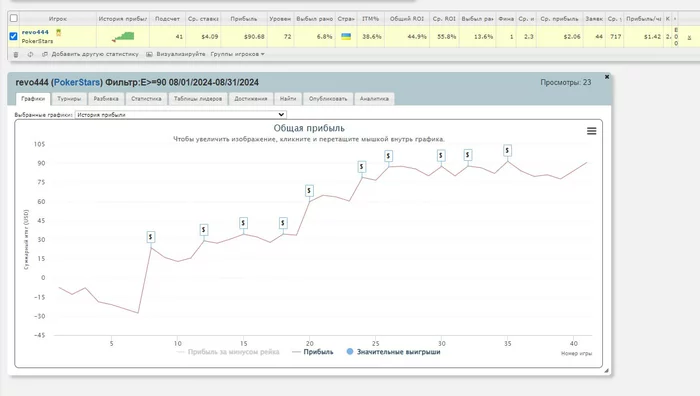Sort by the 'Игрок' column header
This screenshot has width=700, height=396.
(x=58, y=19)
